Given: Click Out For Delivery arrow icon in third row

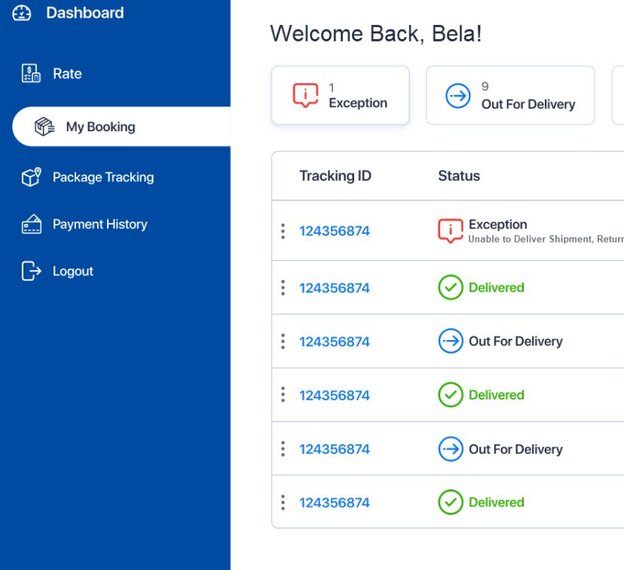Looking at the screenshot, I should tap(450, 341).
